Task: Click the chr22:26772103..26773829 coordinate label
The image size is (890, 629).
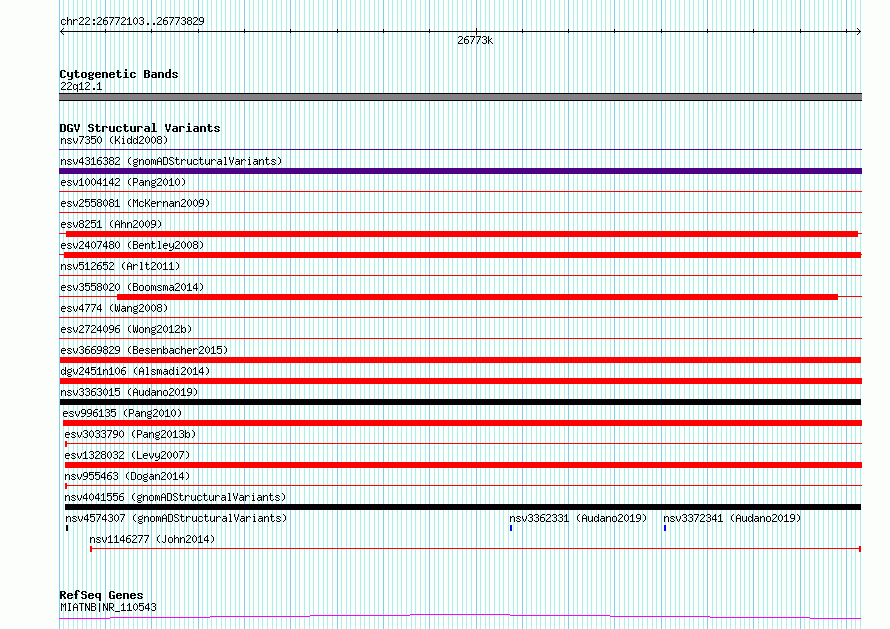Action: click(132, 21)
